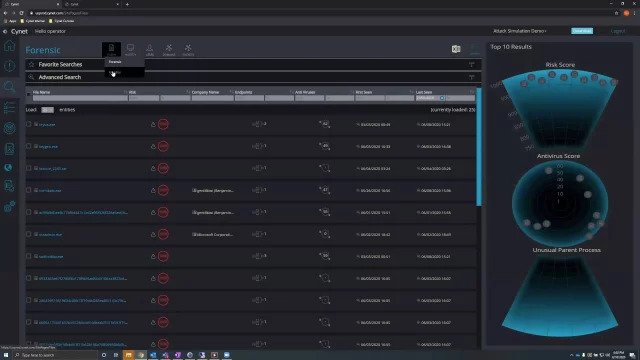
Task: Open the first file name link in table
Action: tap(47, 124)
